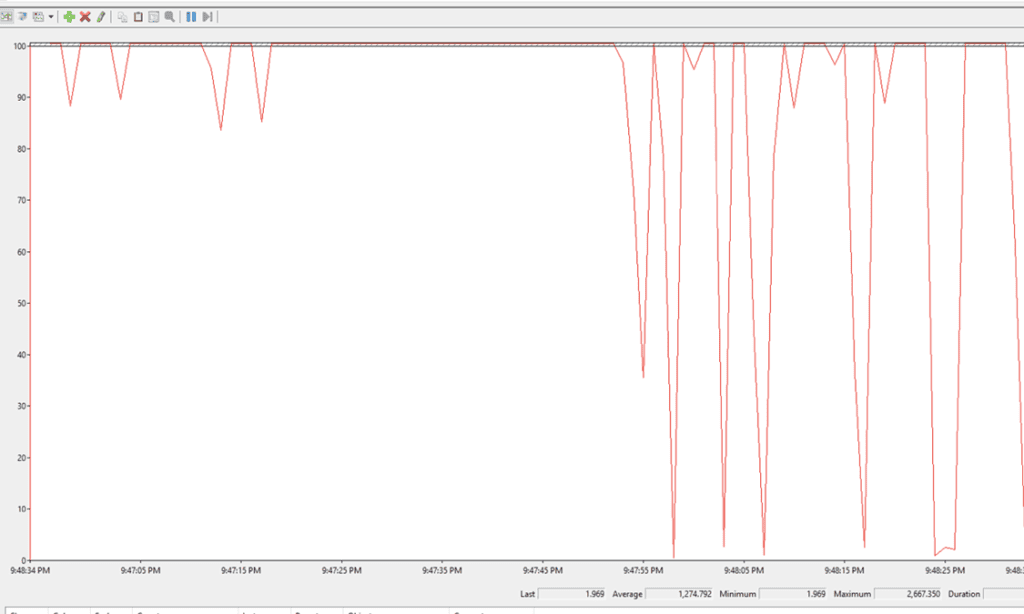
Task: Open the View Log Data icon
Action: tap(22, 16)
